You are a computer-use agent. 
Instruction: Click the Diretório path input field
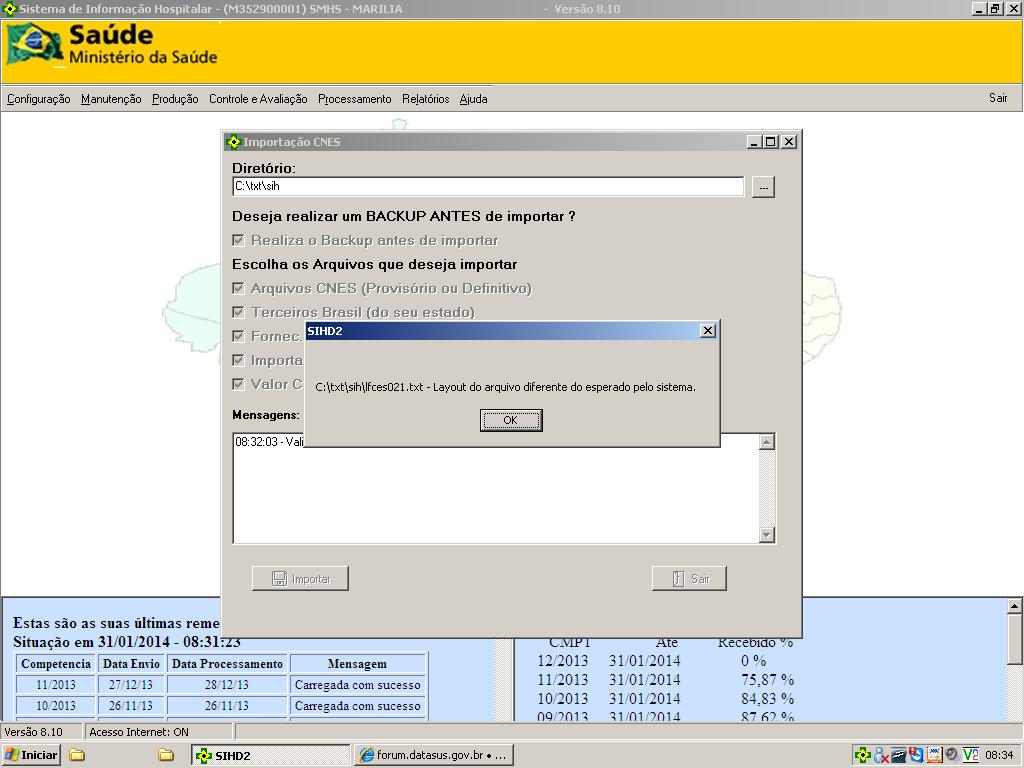coord(488,186)
